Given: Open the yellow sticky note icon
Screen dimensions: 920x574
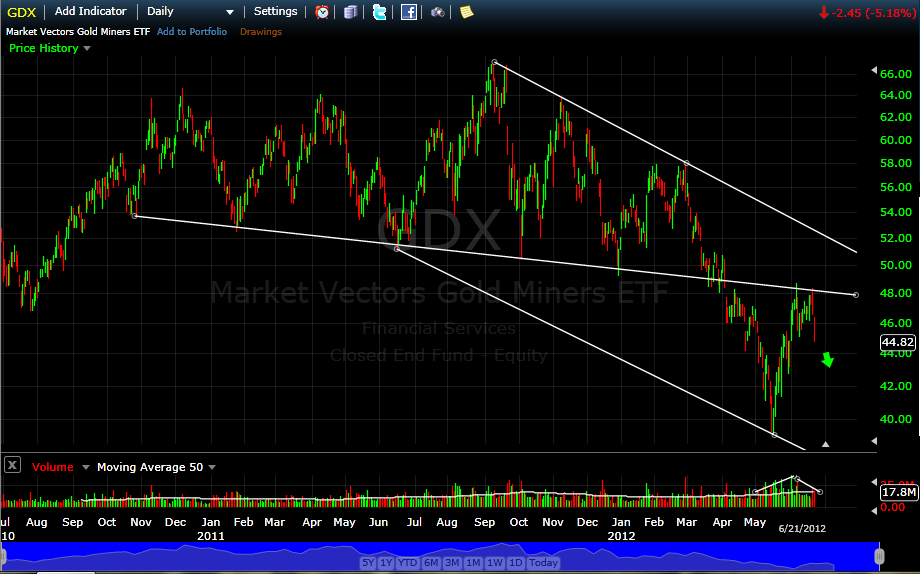Looking at the screenshot, I should tap(466, 12).
